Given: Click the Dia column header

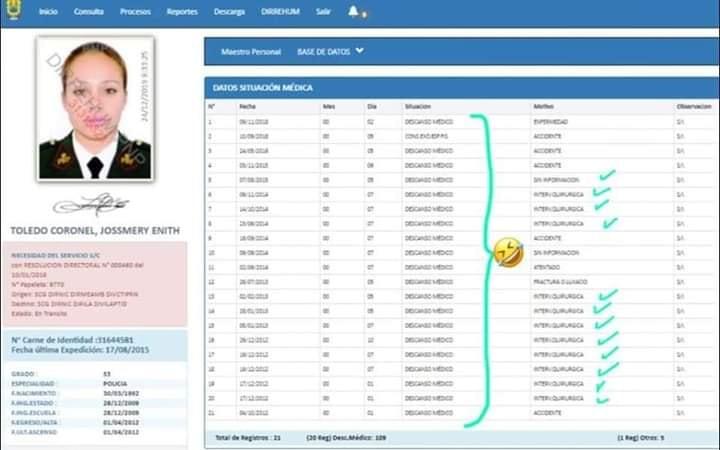Looking at the screenshot, I should point(371,107).
